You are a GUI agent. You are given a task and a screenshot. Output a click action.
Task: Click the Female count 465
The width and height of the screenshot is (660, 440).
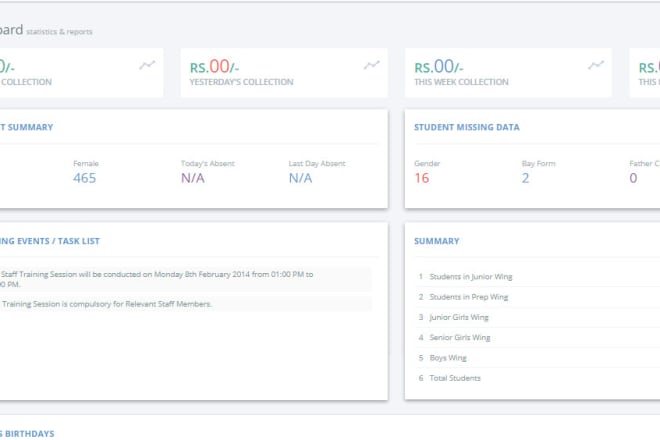[x=84, y=178]
